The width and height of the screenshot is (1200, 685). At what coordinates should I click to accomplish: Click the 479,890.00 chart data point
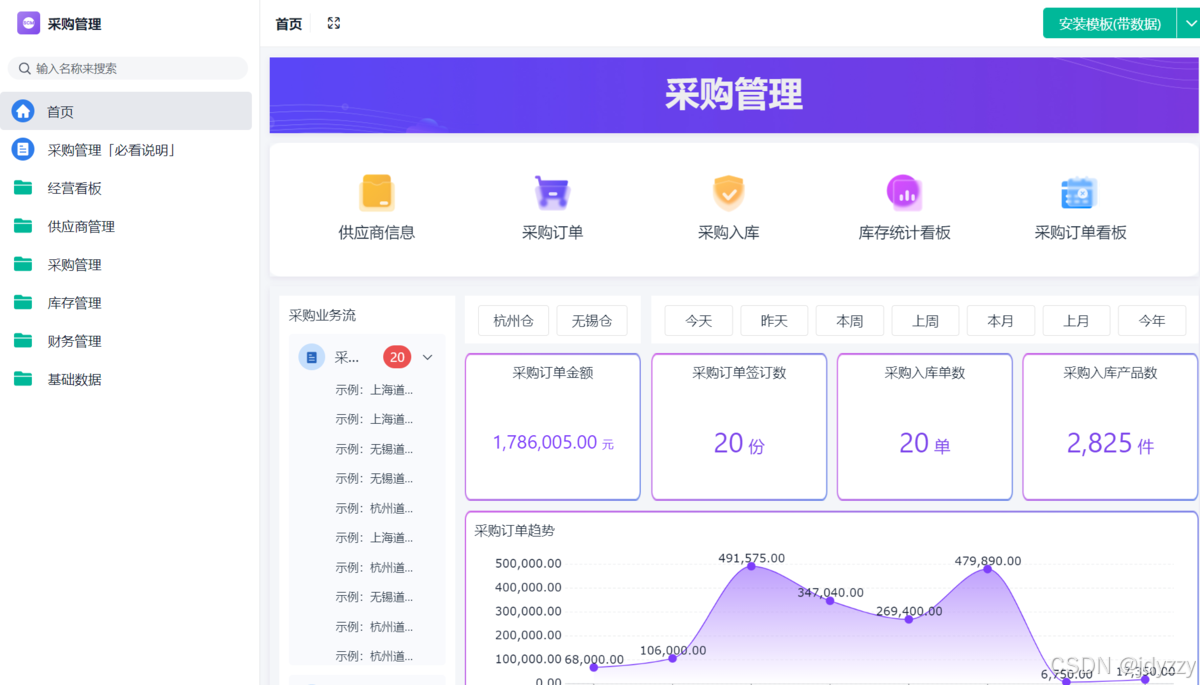point(987,568)
